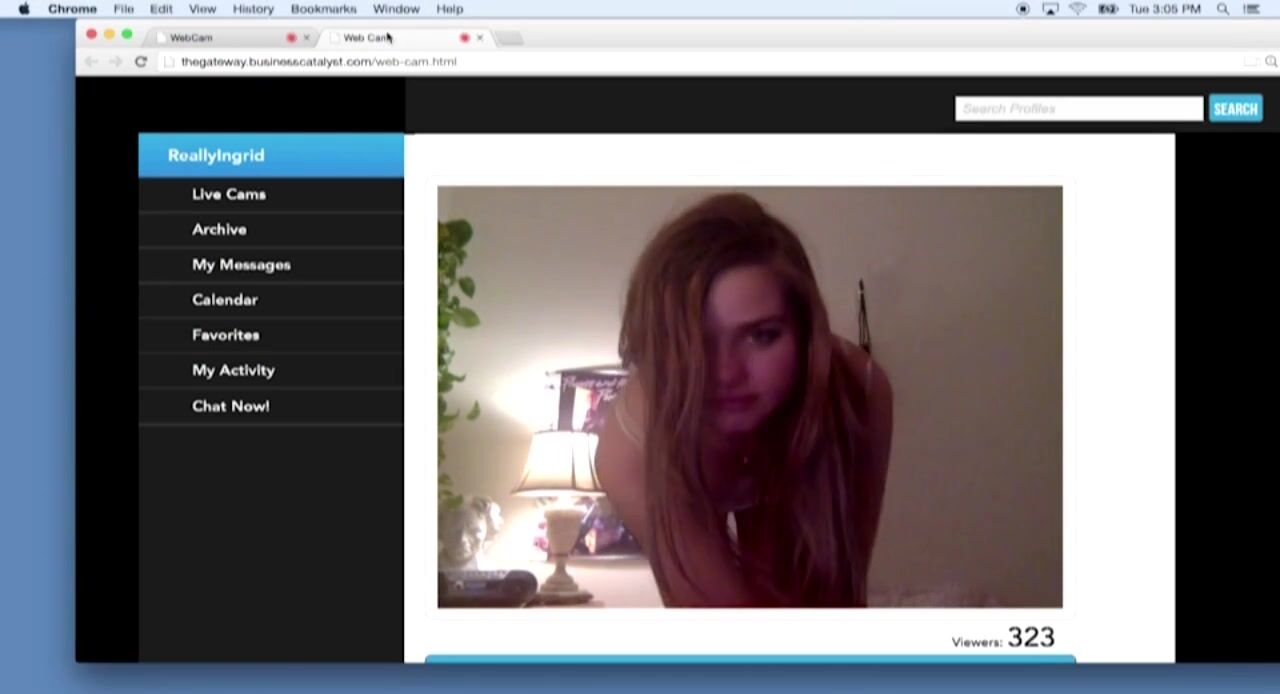Go to My Messages

[x=241, y=265]
